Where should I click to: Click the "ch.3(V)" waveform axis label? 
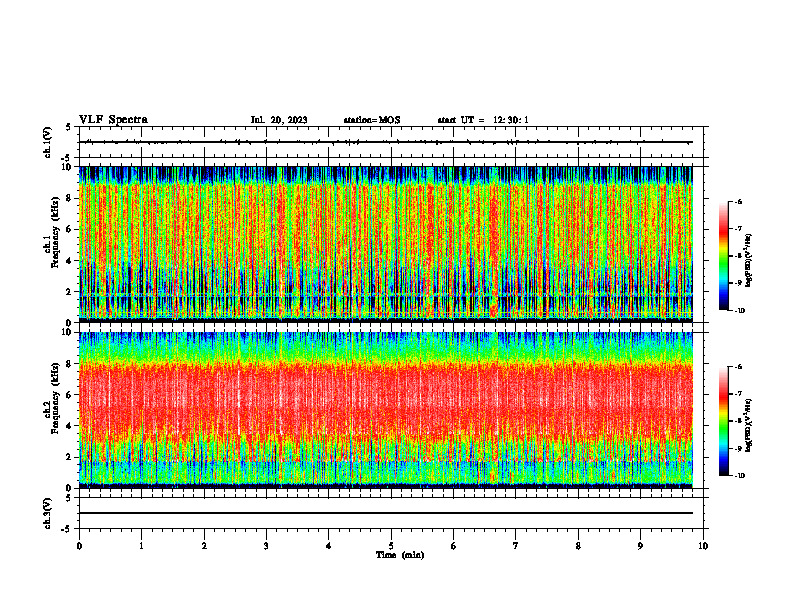click(47, 513)
